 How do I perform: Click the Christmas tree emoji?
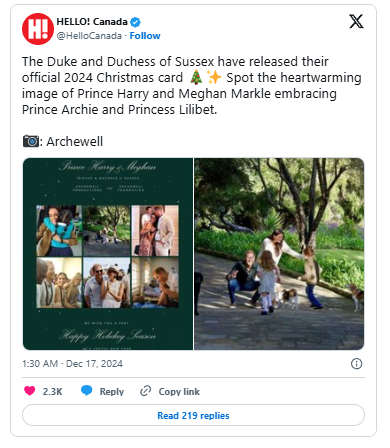[196, 78]
